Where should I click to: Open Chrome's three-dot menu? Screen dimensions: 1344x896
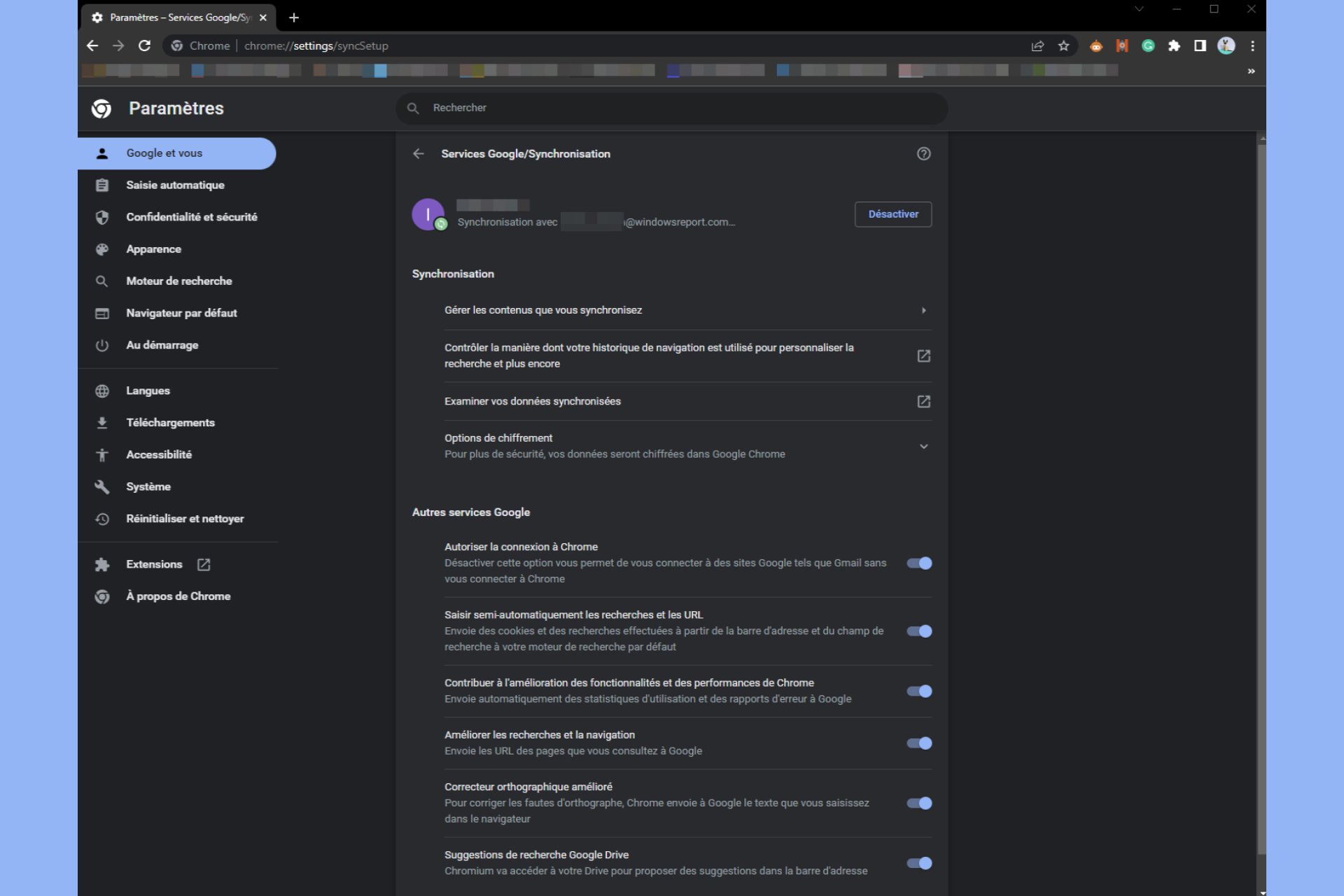tap(1252, 45)
